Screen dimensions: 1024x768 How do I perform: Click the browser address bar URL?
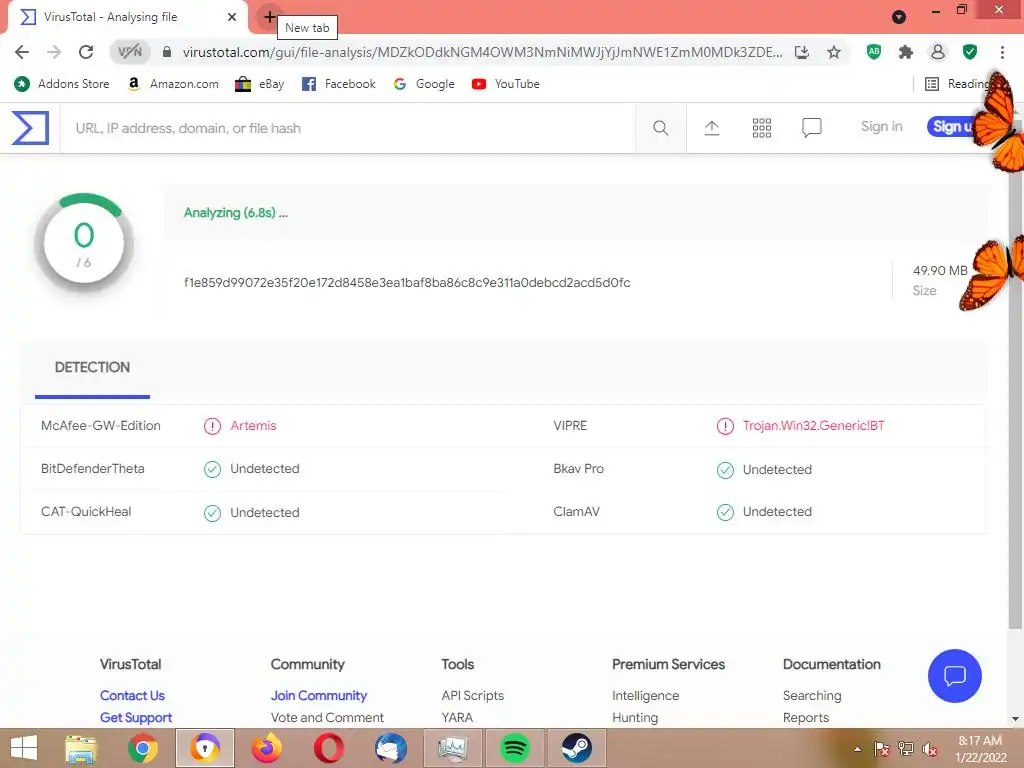click(482, 52)
